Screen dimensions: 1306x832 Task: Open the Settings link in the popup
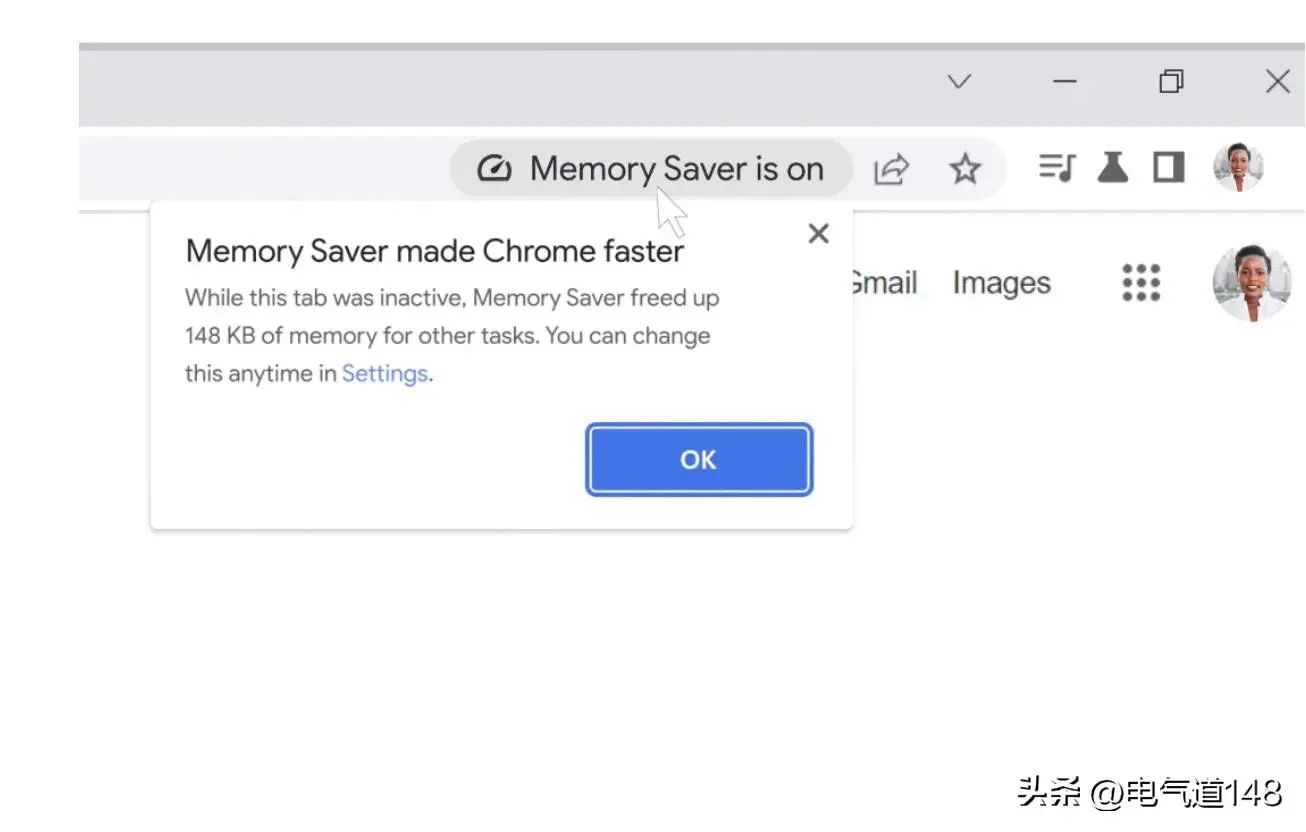[x=385, y=374]
